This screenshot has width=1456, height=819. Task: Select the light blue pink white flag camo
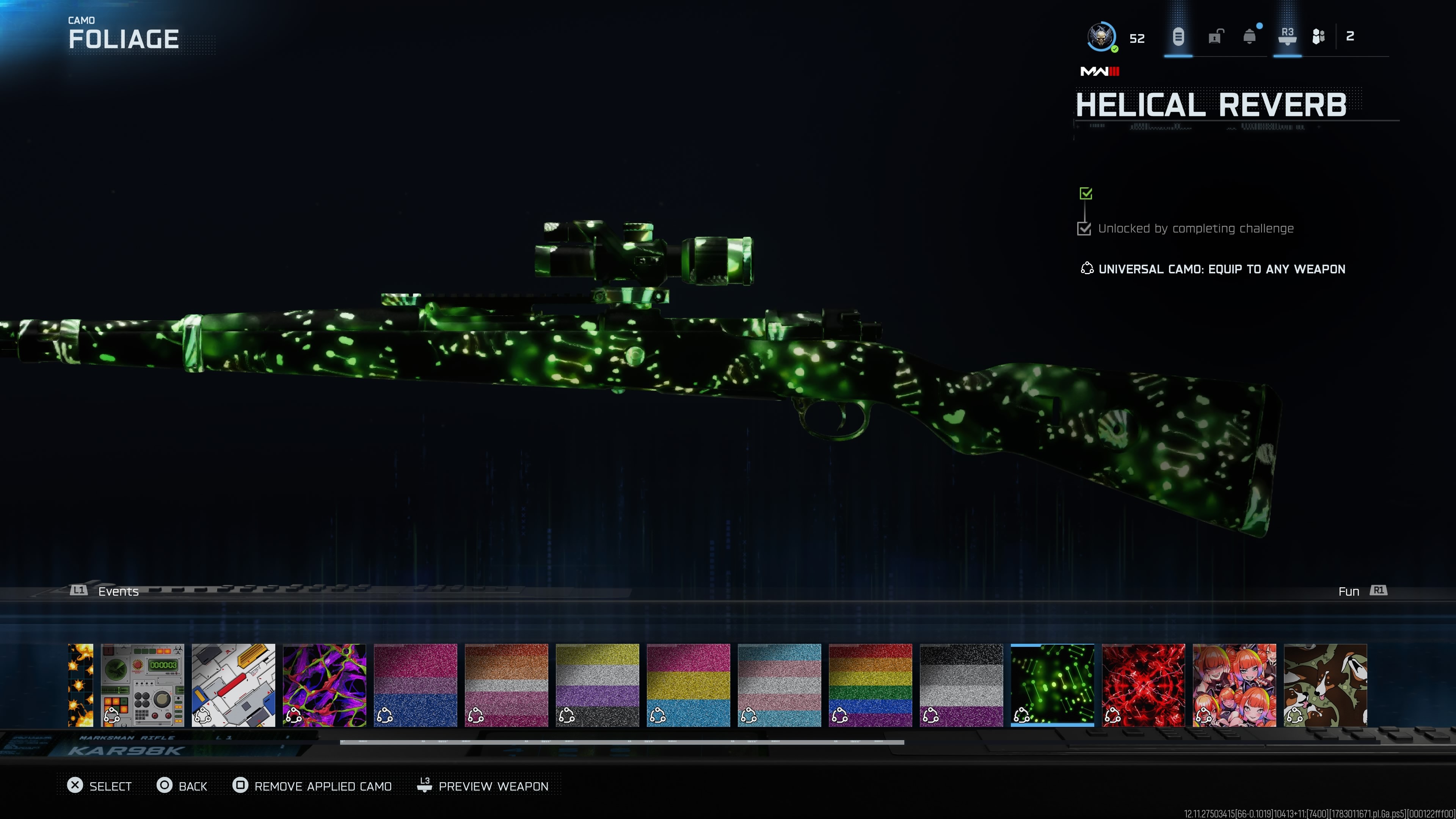(780, 685)
